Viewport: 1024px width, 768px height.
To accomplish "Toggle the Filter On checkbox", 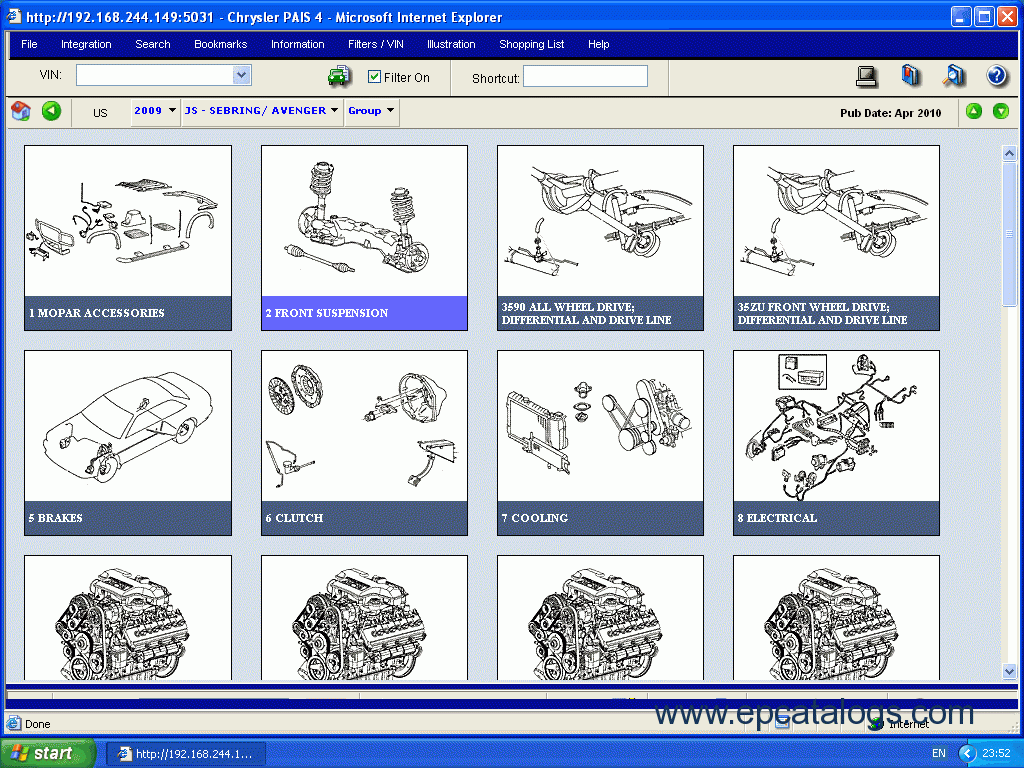I will [x=374, y=76].
